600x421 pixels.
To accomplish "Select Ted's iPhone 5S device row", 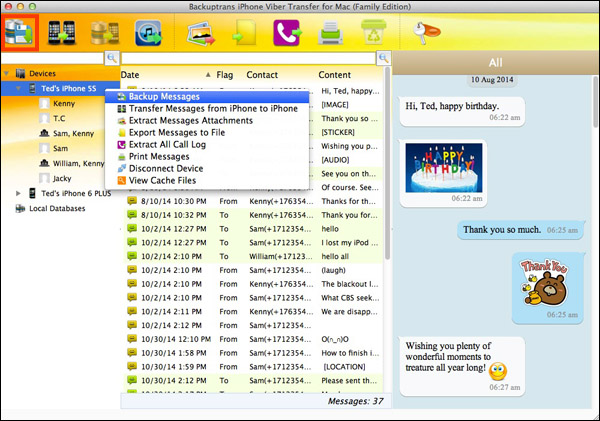I will click(60, 88).
